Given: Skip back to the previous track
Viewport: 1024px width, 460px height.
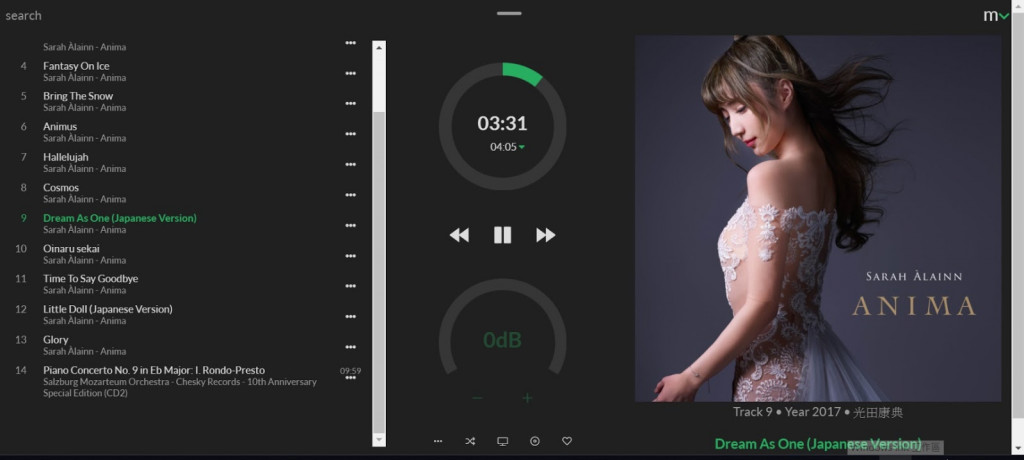Looking at the screenshot, I should (459, 235).
